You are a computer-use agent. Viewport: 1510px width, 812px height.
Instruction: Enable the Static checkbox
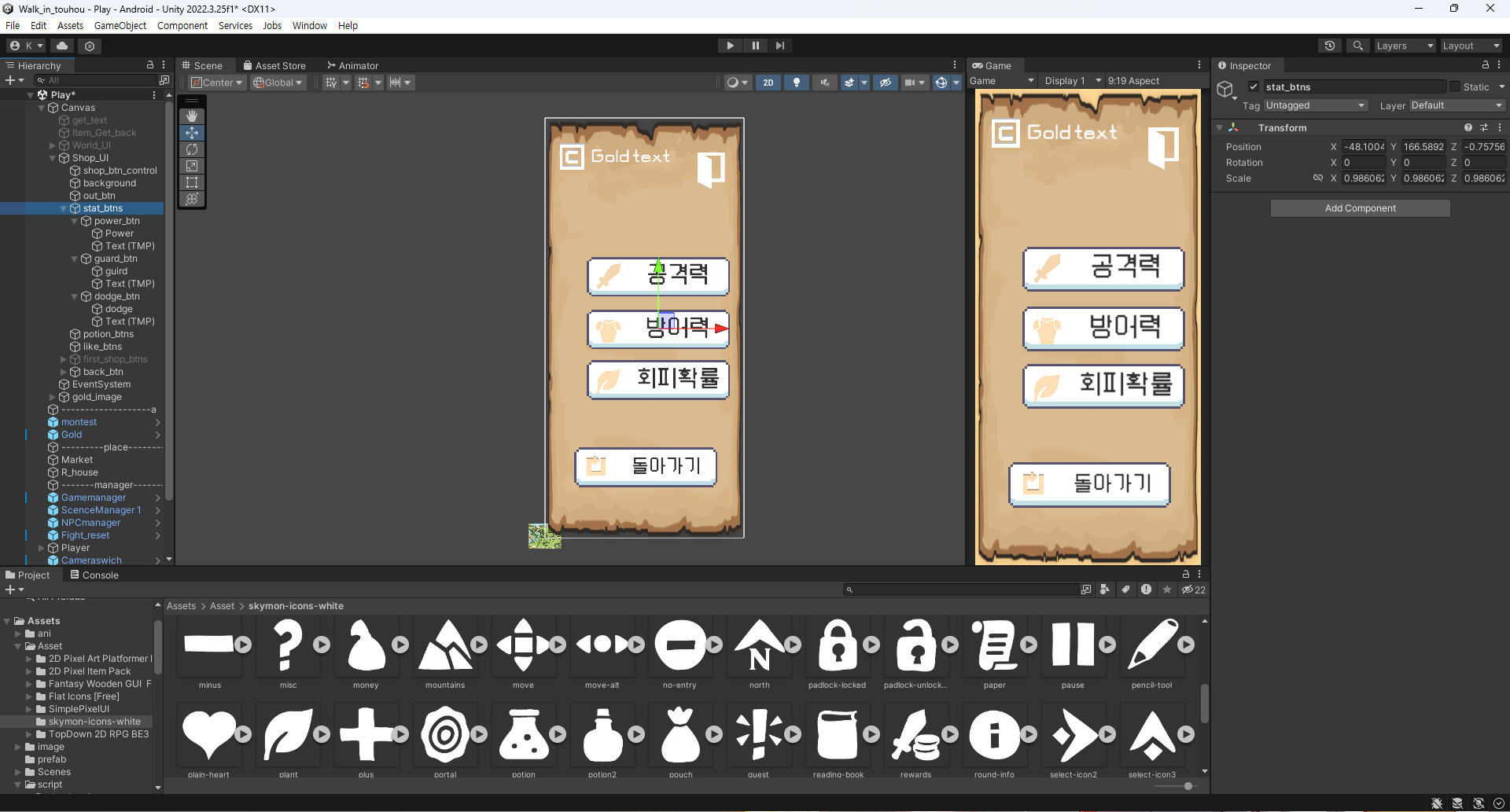click(1455, 87)
